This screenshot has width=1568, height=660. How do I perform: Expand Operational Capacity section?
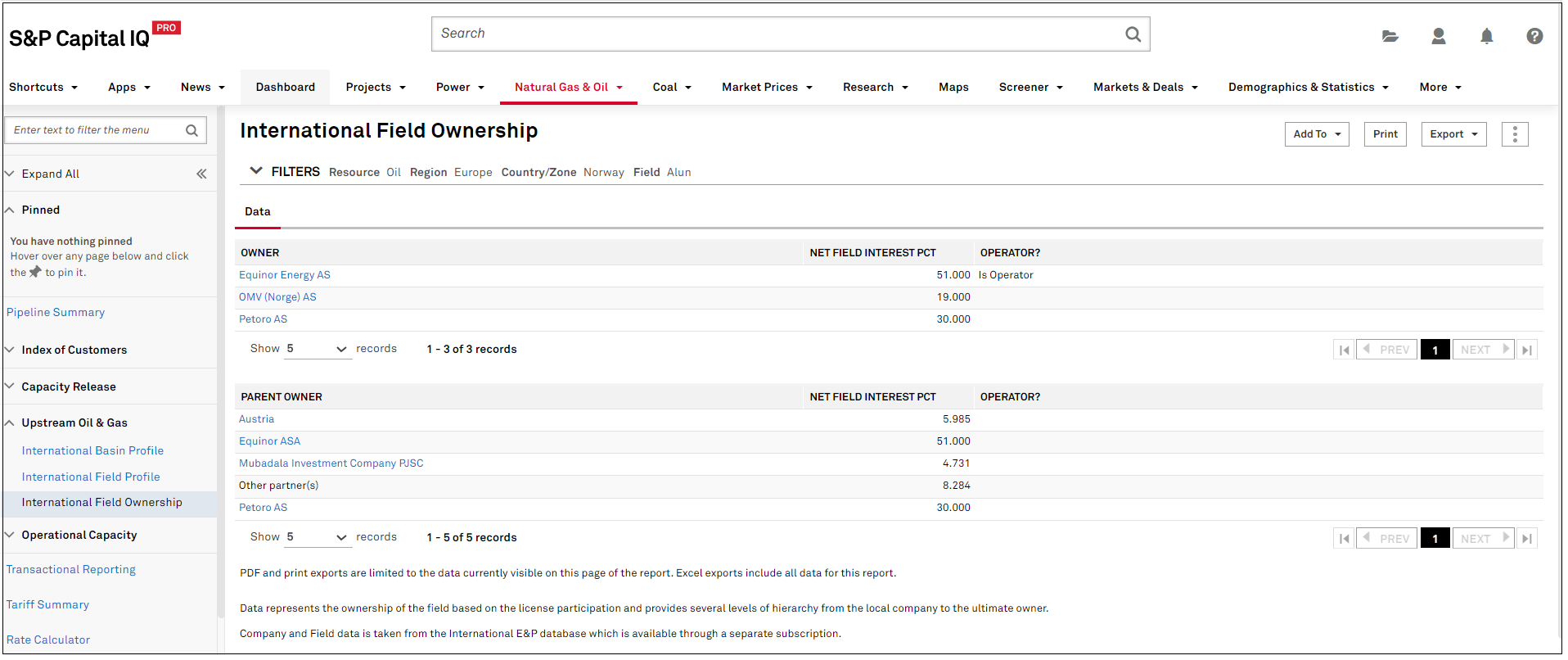[x=10, y=535]
